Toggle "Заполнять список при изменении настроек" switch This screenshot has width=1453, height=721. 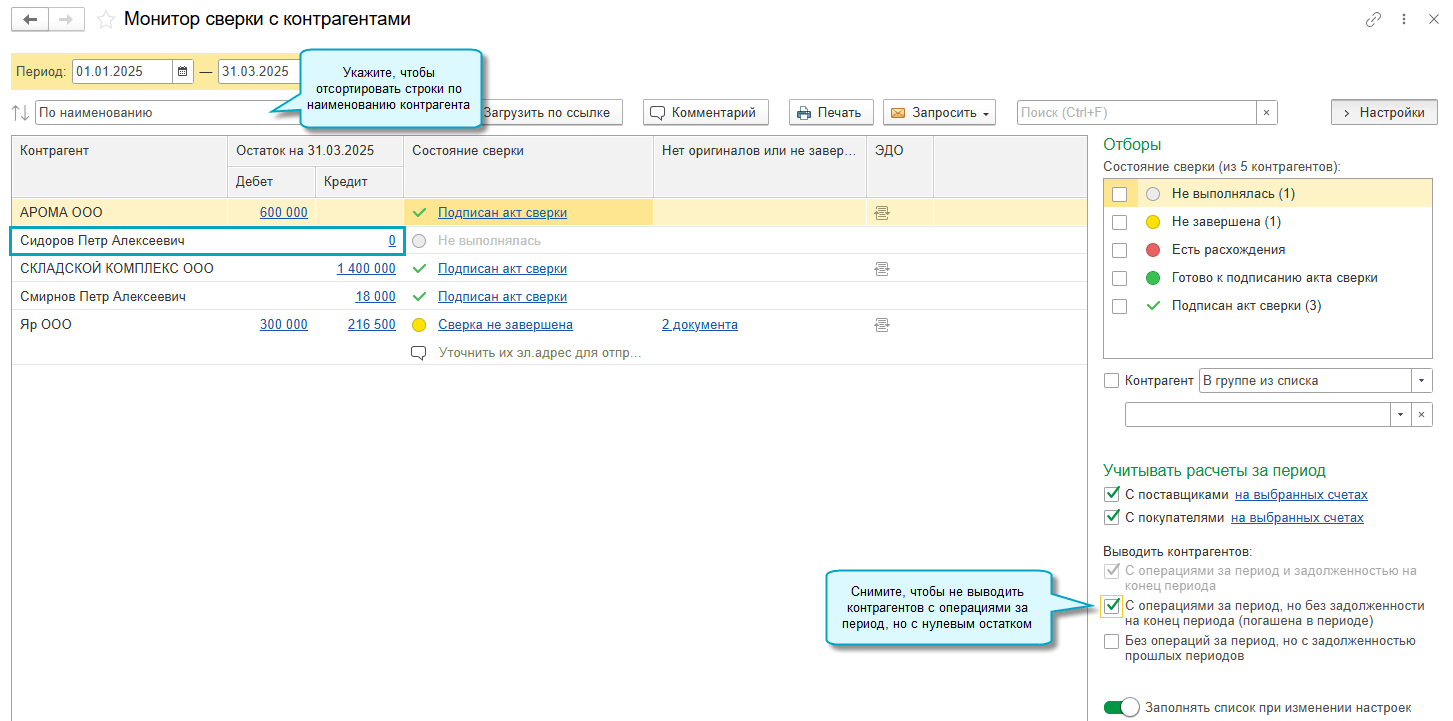pos(1121,708)
